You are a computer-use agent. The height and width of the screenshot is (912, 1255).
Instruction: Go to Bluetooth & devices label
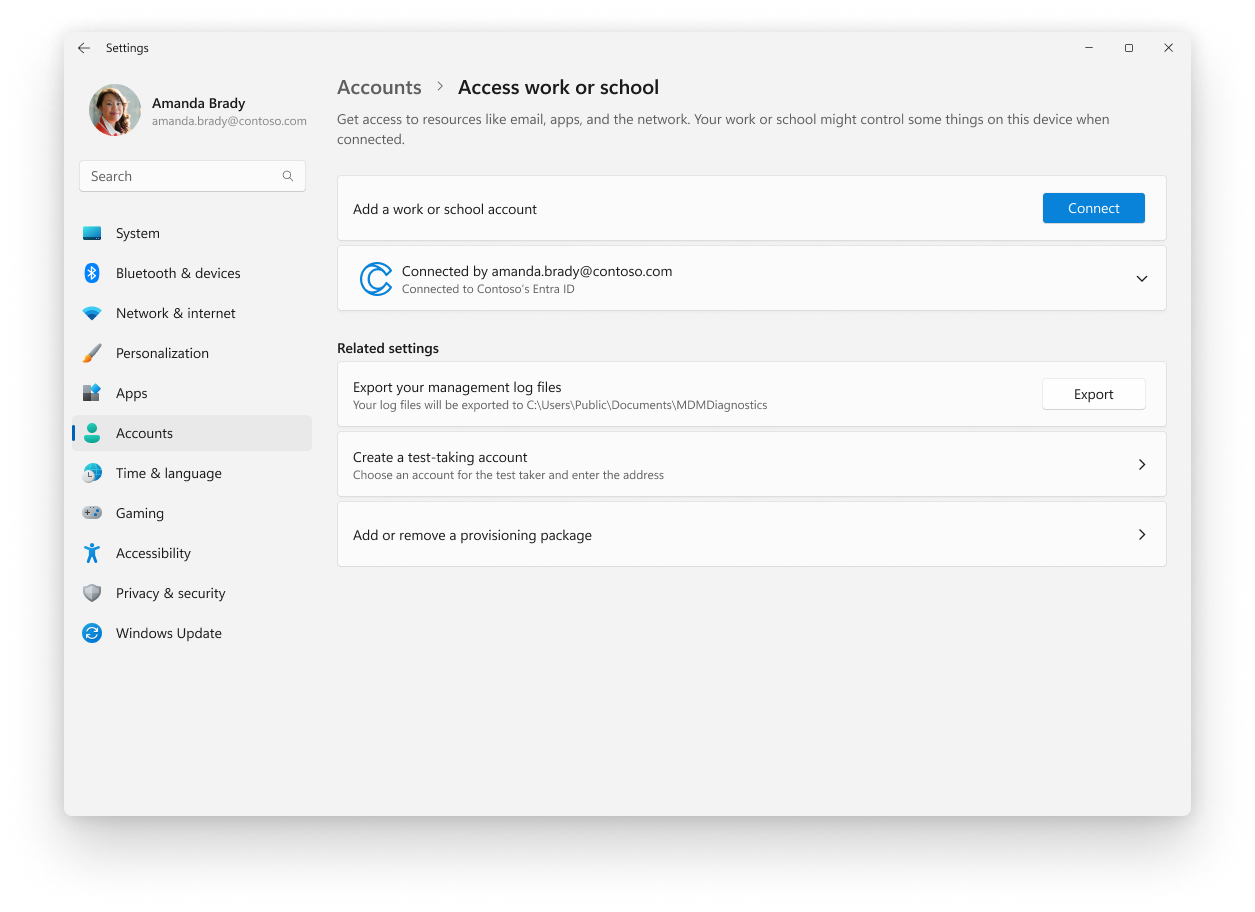(x=178, y=273)
